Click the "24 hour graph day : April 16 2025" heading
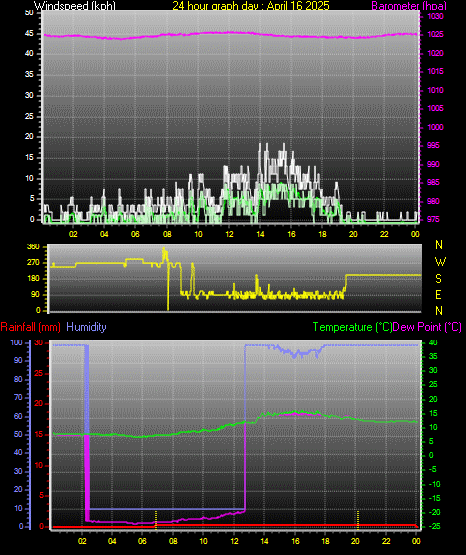Viewport: 466px width, 555px height. (251, 6)
